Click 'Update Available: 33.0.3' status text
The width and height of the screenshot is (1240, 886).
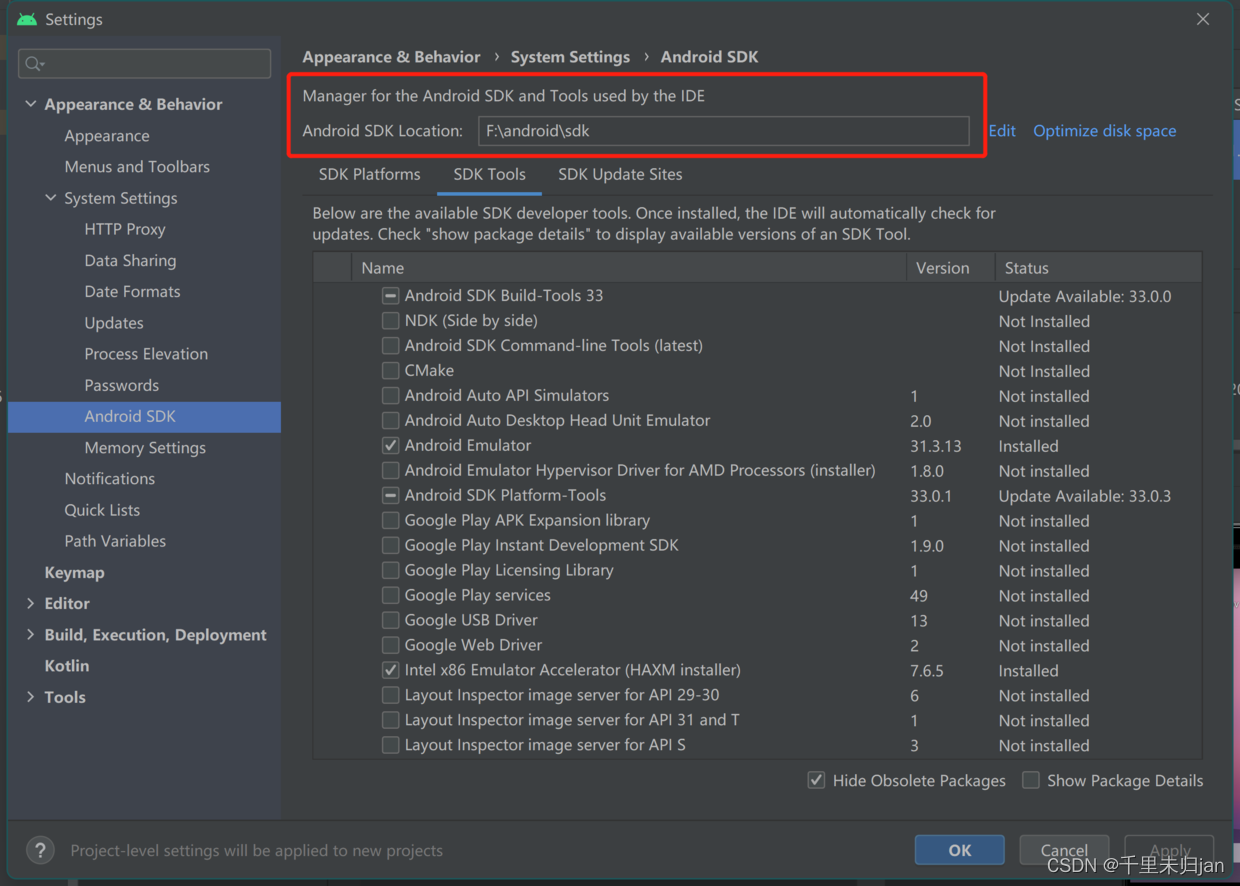(x=1085, y=496)
